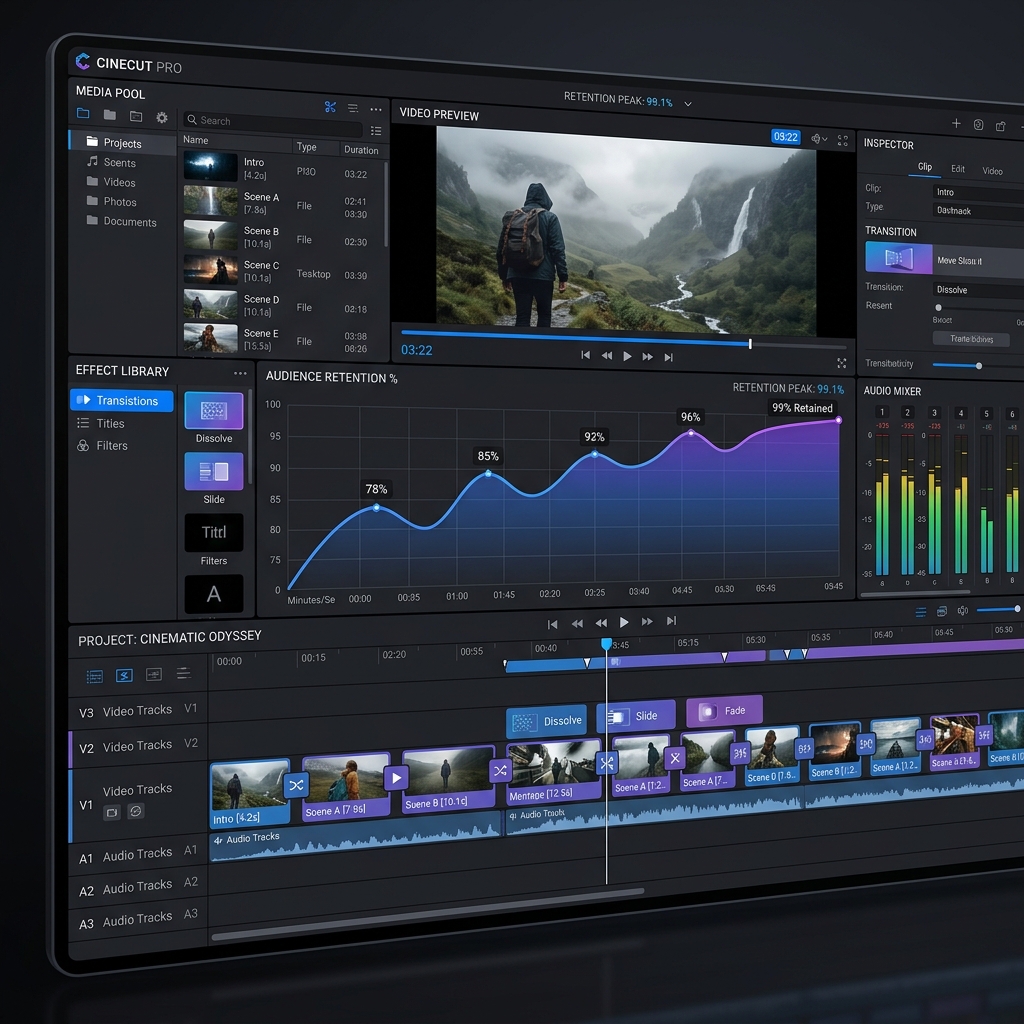Image resolution: width=1024 pixels, height=1024 pixels.
Task: Skip to end in Video Preview
Action: click(668, 357)
